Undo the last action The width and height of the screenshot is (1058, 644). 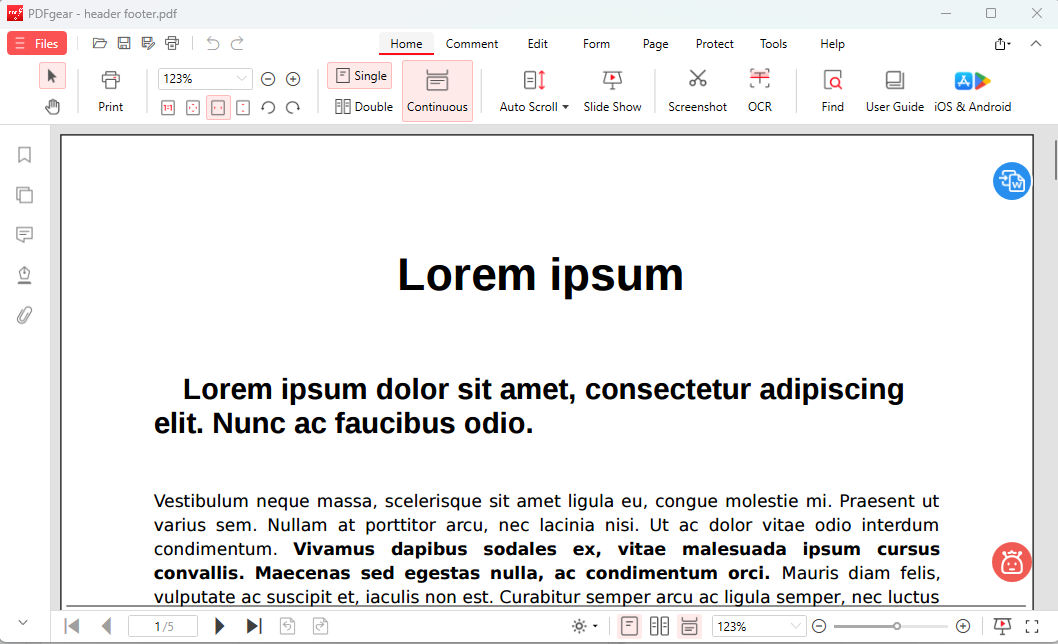pyautogui.click(x=213, y=43)
